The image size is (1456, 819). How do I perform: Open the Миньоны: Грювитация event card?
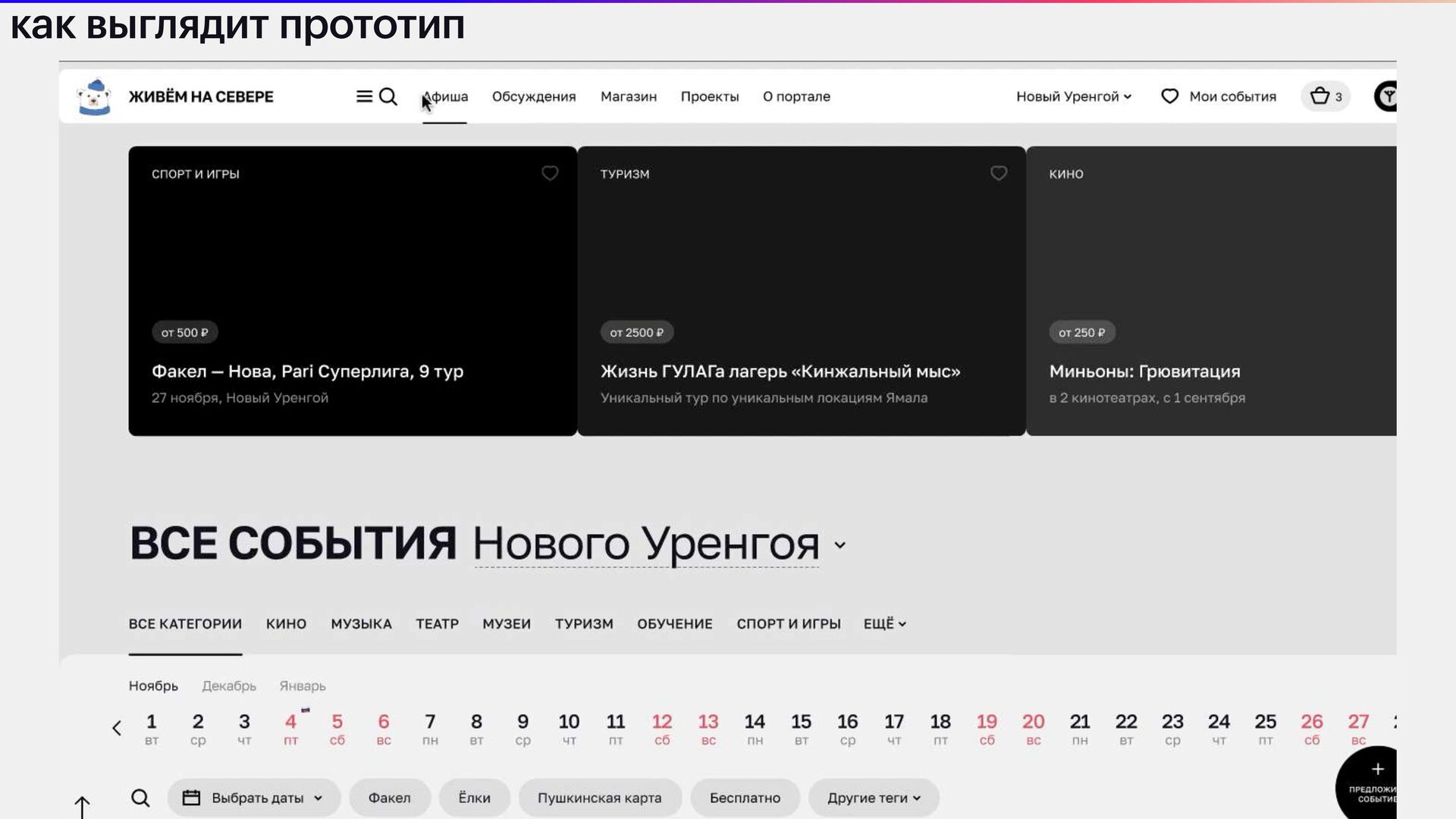[1211, 291]
